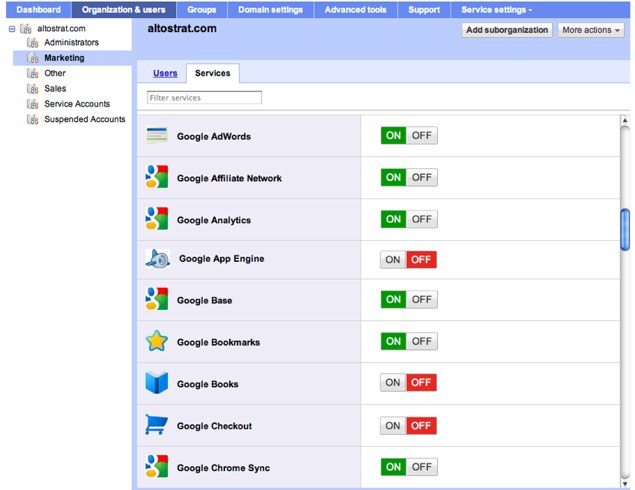Image resolution: width=635 pixels, height=490 pixels.
Task: Turn off Google Chrome Sync
Action: click(422, 467)
